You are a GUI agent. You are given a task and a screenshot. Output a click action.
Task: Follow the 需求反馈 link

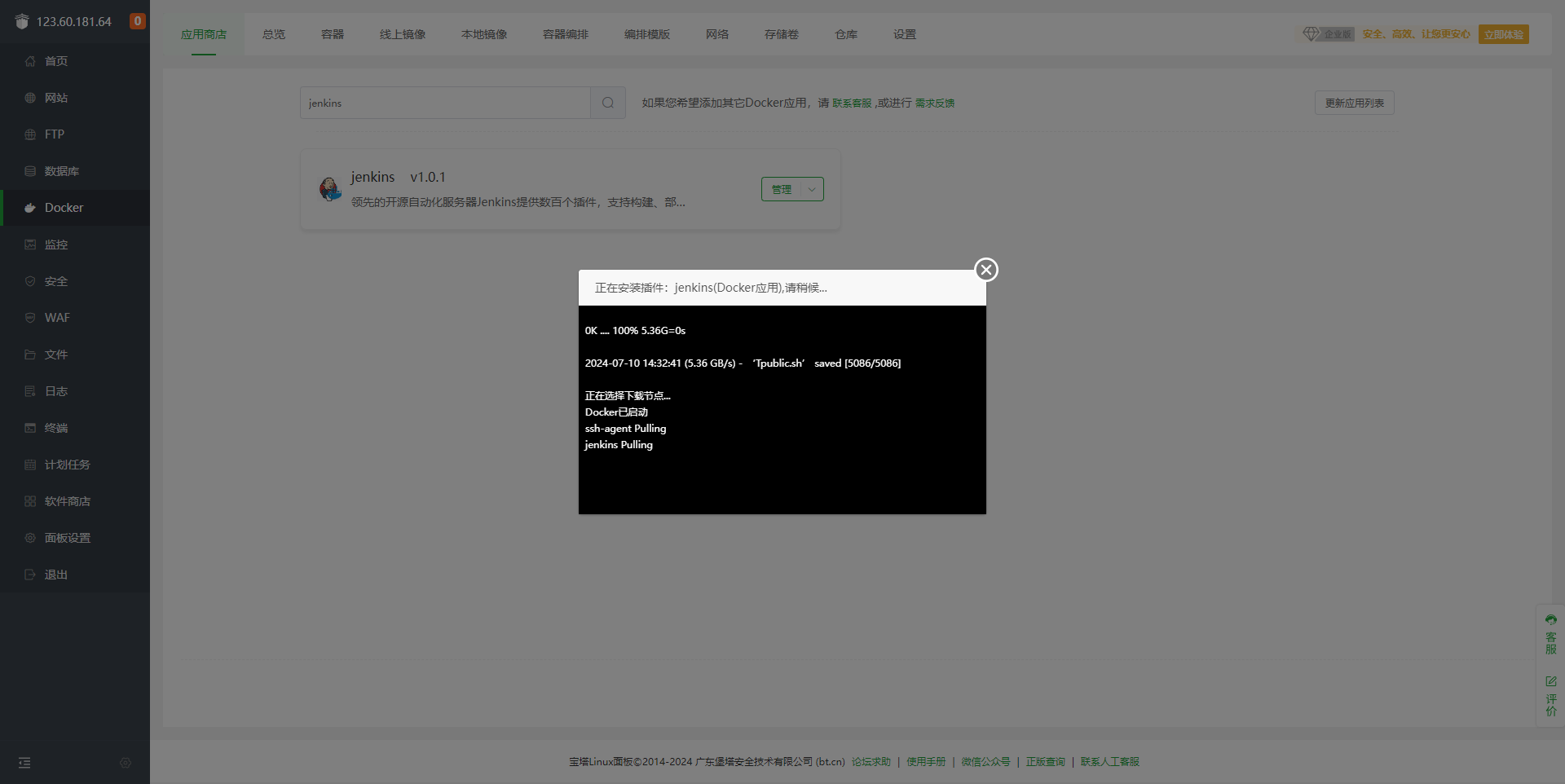pos(935,103)
